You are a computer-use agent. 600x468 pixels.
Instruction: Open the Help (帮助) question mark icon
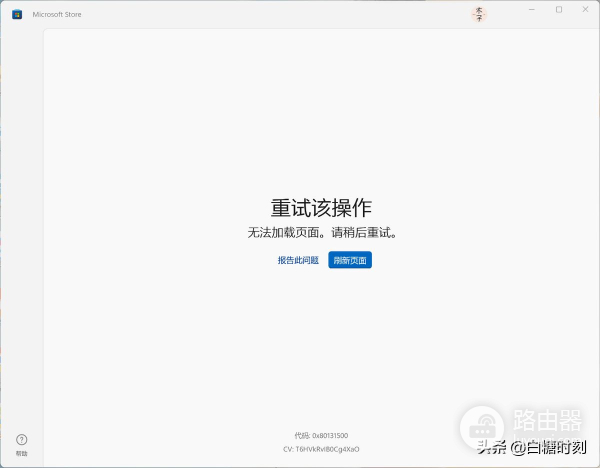click(x=21, y=439)
